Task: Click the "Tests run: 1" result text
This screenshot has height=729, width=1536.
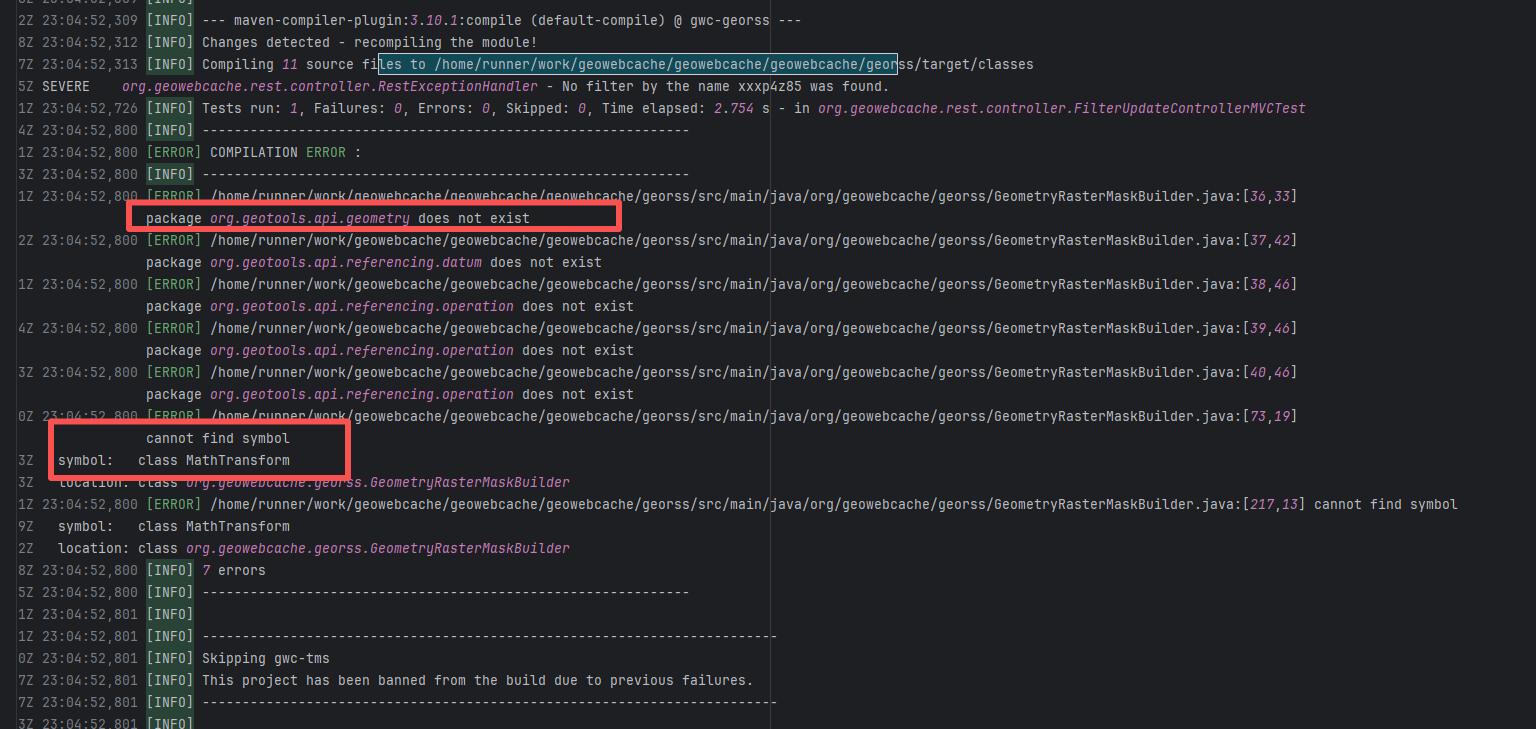Action: coord(245,108)
